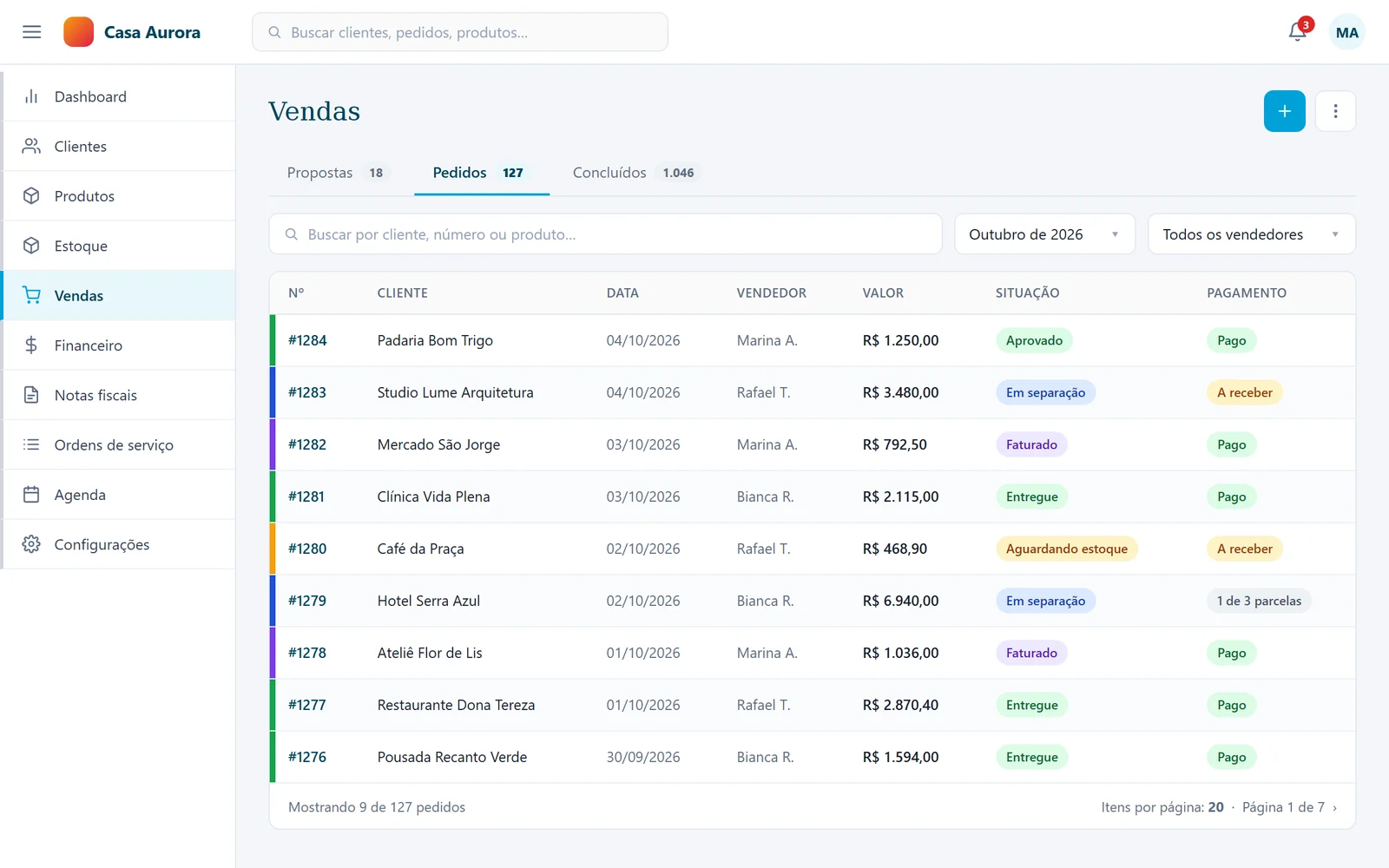Go to next page arrow
The width and height of the screenshot is (1389, 868).
click(x=1335, y=807)
